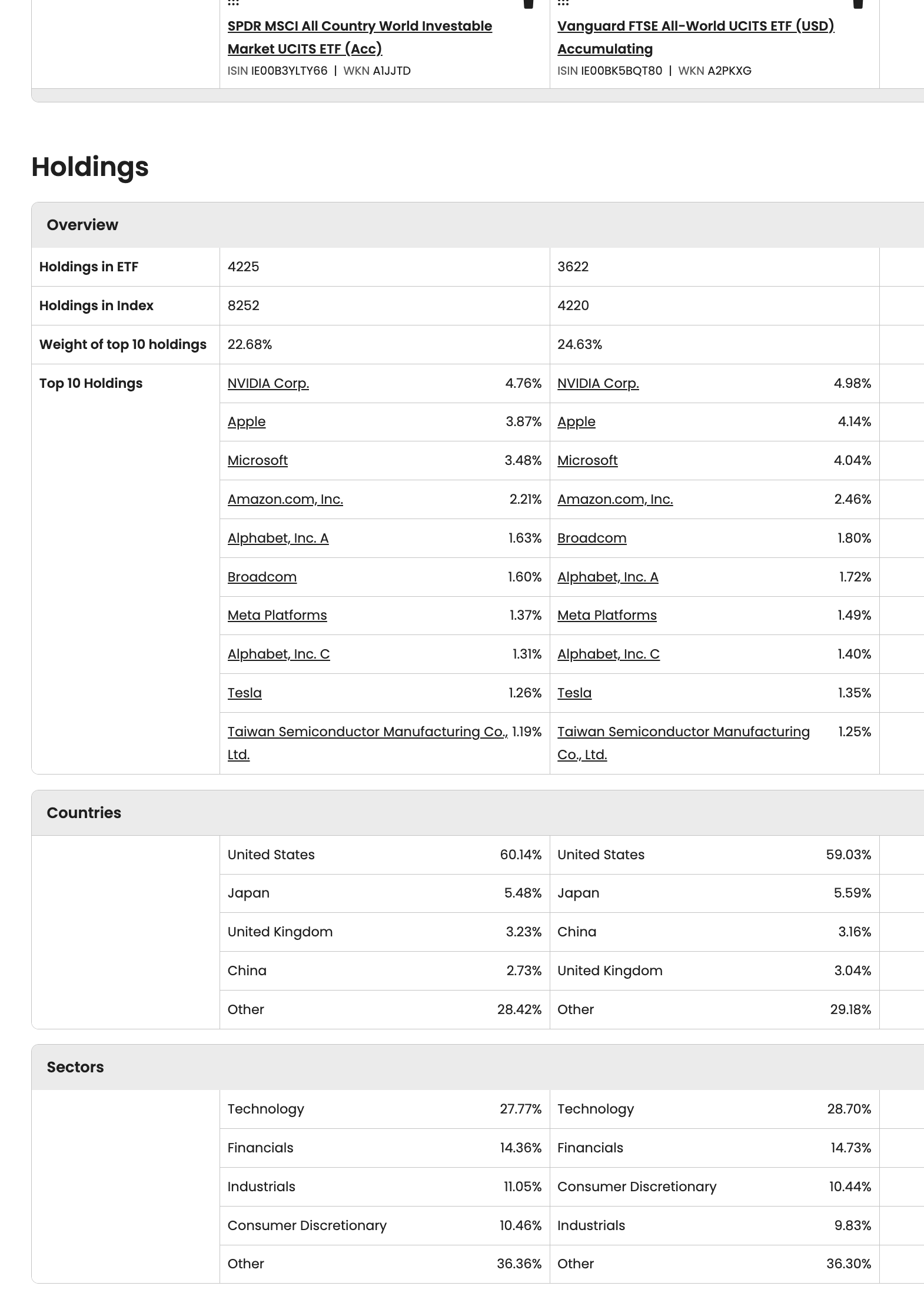
Task: Open Taiwan Semiconductor link with 1.19% weight
Action: (x=368, y=743)
